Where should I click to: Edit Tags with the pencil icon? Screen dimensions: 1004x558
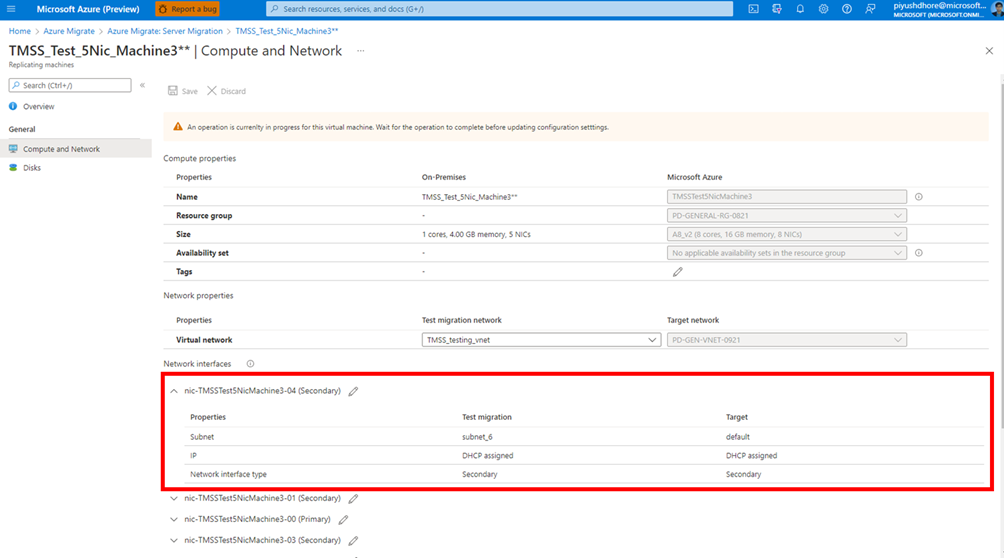[x=677, y=272]
